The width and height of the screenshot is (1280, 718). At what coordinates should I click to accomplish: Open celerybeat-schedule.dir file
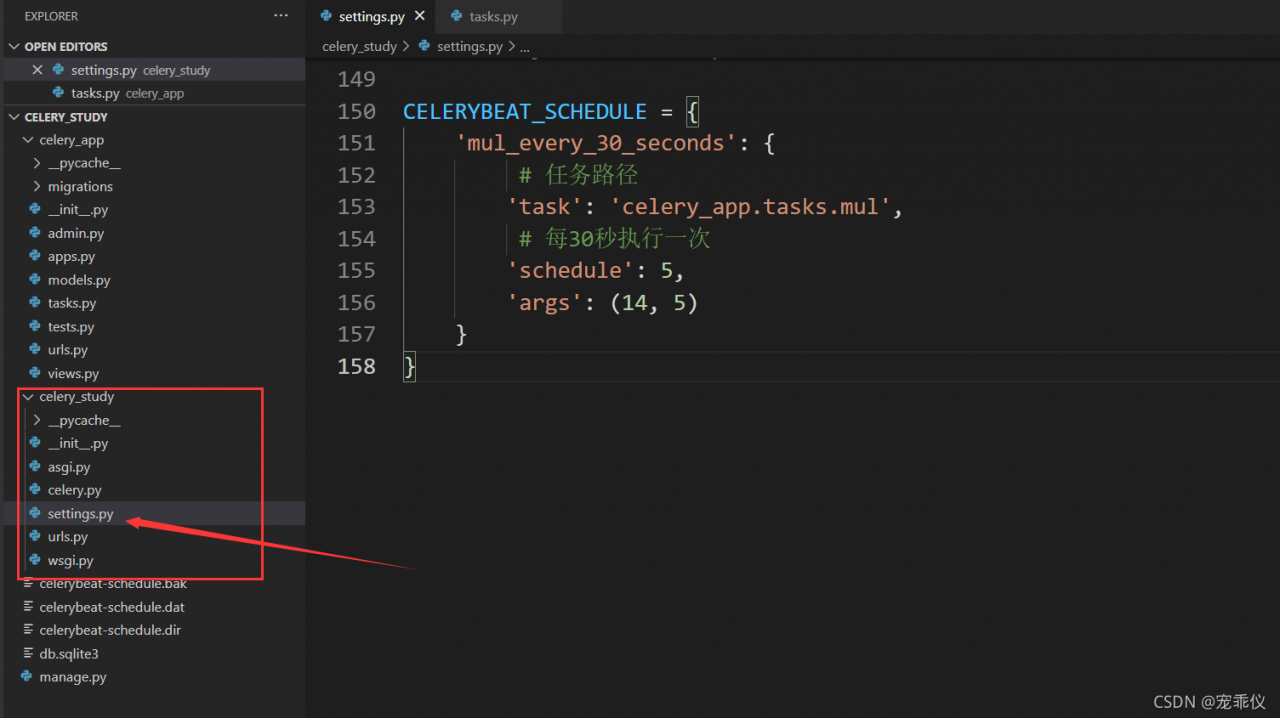[152, 630]
